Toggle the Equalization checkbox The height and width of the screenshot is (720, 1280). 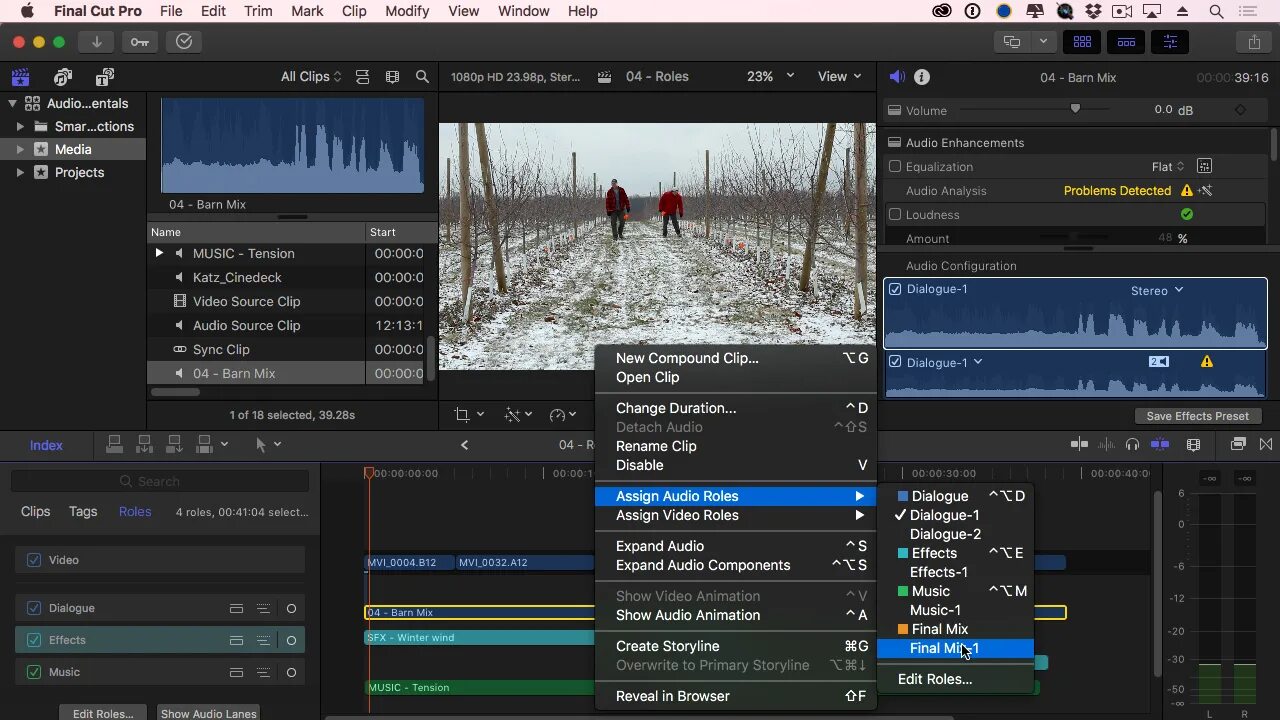coord(895,167)
